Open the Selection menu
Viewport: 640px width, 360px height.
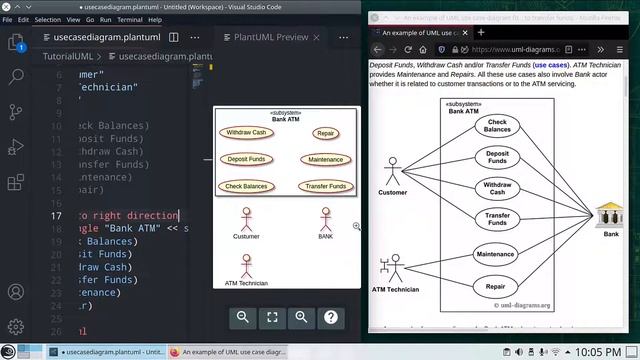(x=47, y=20)
